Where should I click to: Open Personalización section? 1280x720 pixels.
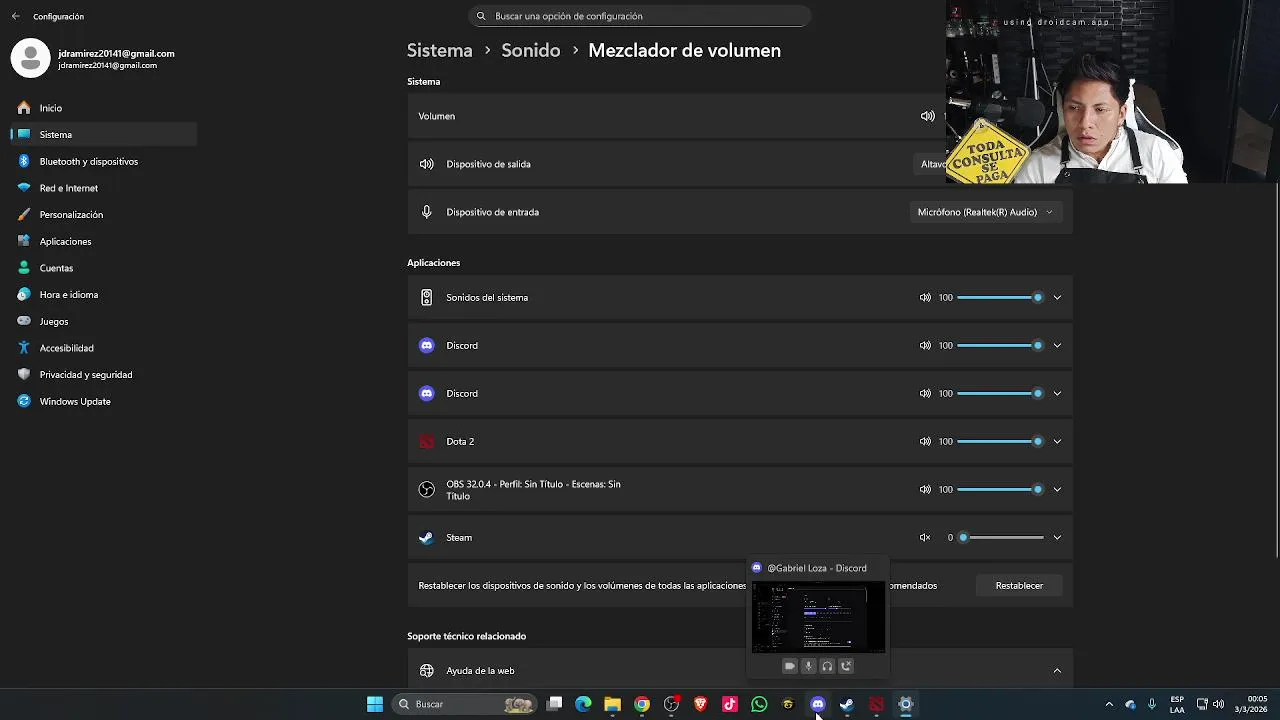coord(103,214)
